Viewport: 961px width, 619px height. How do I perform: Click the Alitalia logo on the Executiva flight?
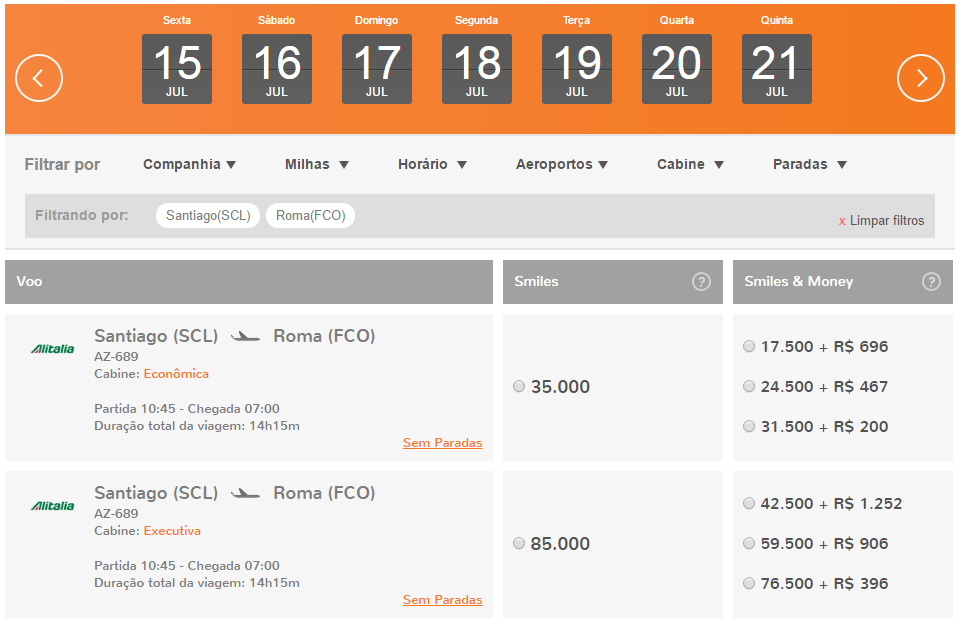click(53, 506)
